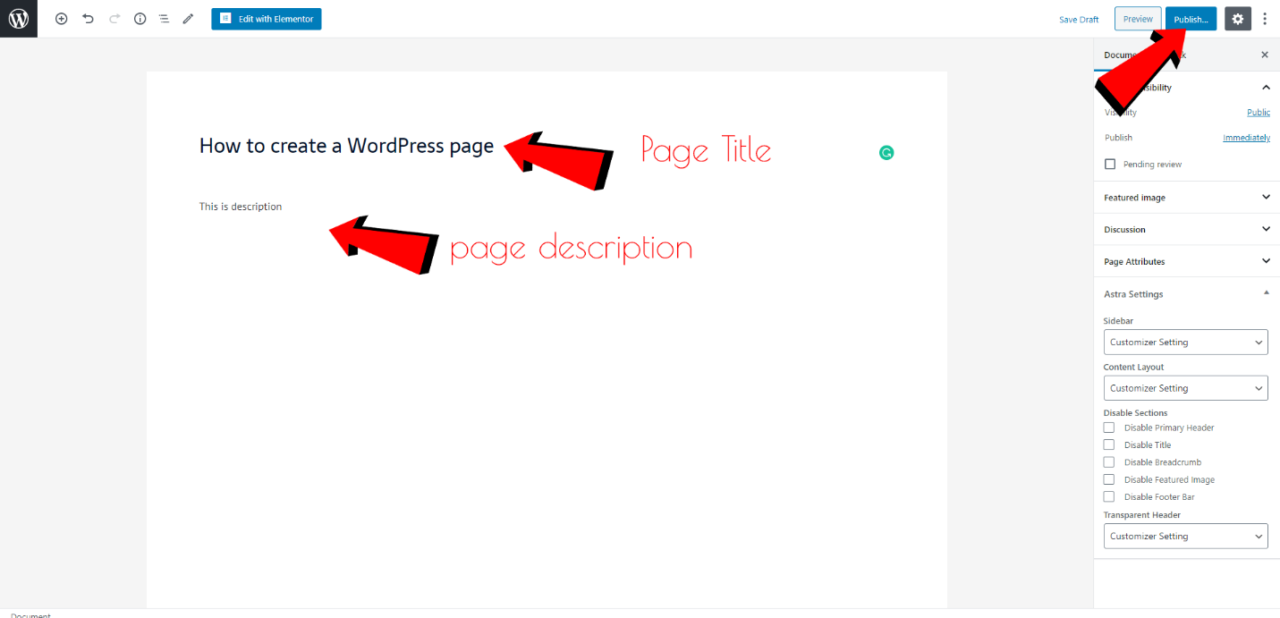
Task: Redo the last undone change
Action: [113, 18]
